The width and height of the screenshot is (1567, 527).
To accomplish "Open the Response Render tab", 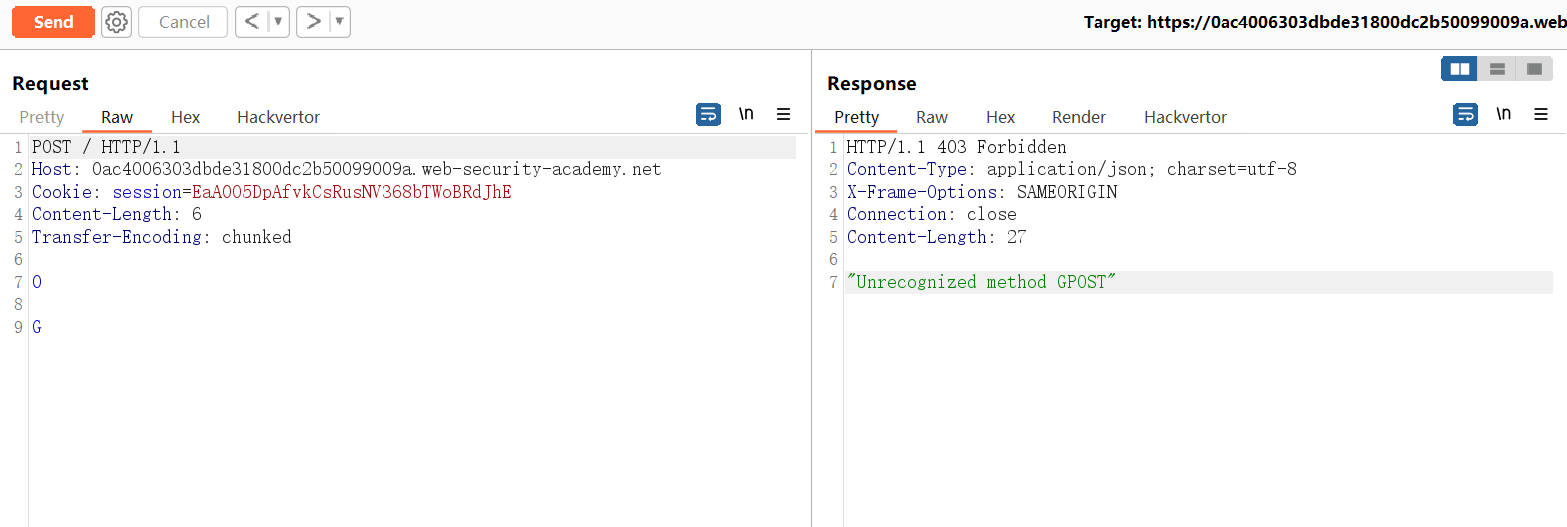I will (1078, 117).
